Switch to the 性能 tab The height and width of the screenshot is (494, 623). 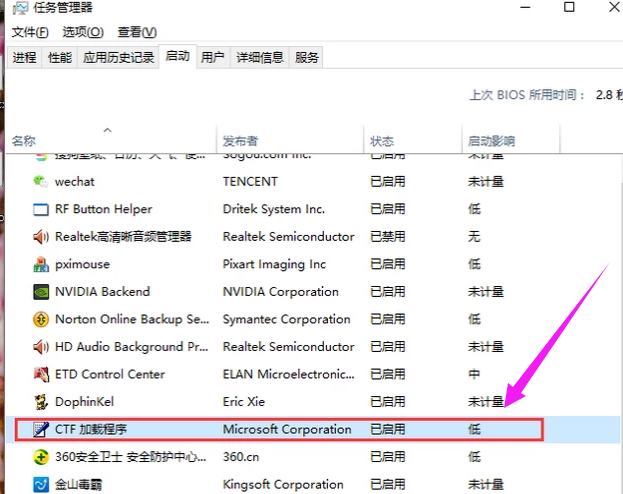coord(60,58)
